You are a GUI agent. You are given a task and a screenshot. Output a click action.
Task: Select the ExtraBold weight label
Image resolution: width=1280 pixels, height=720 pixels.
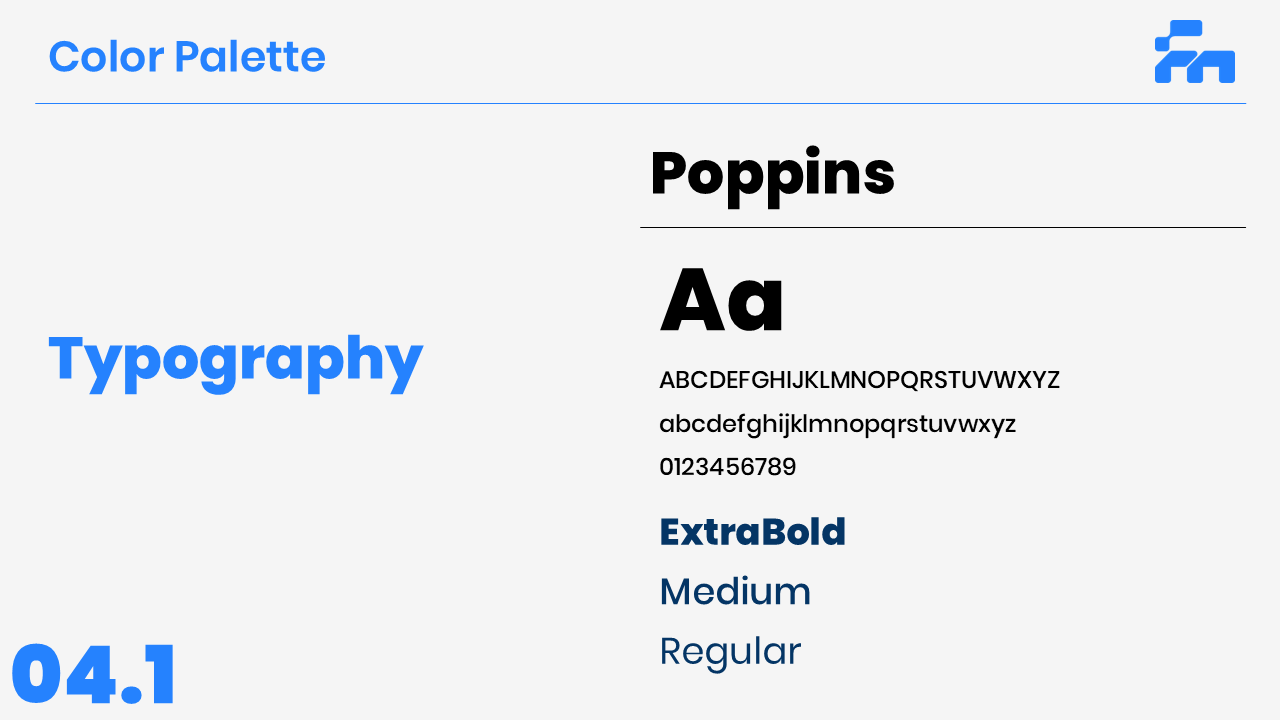point(752,532)
